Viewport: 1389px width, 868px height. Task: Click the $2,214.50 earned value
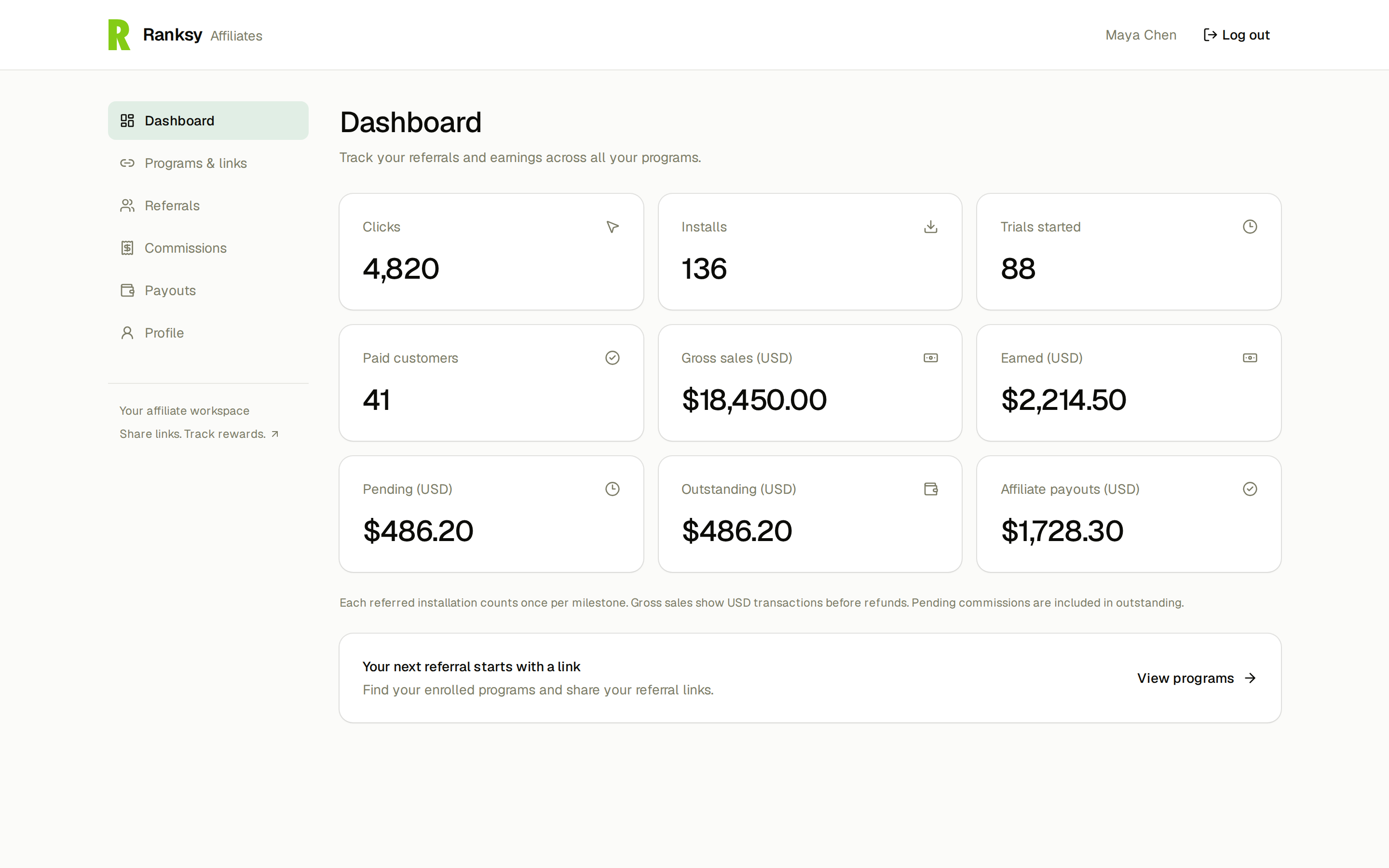[1063, 400]
